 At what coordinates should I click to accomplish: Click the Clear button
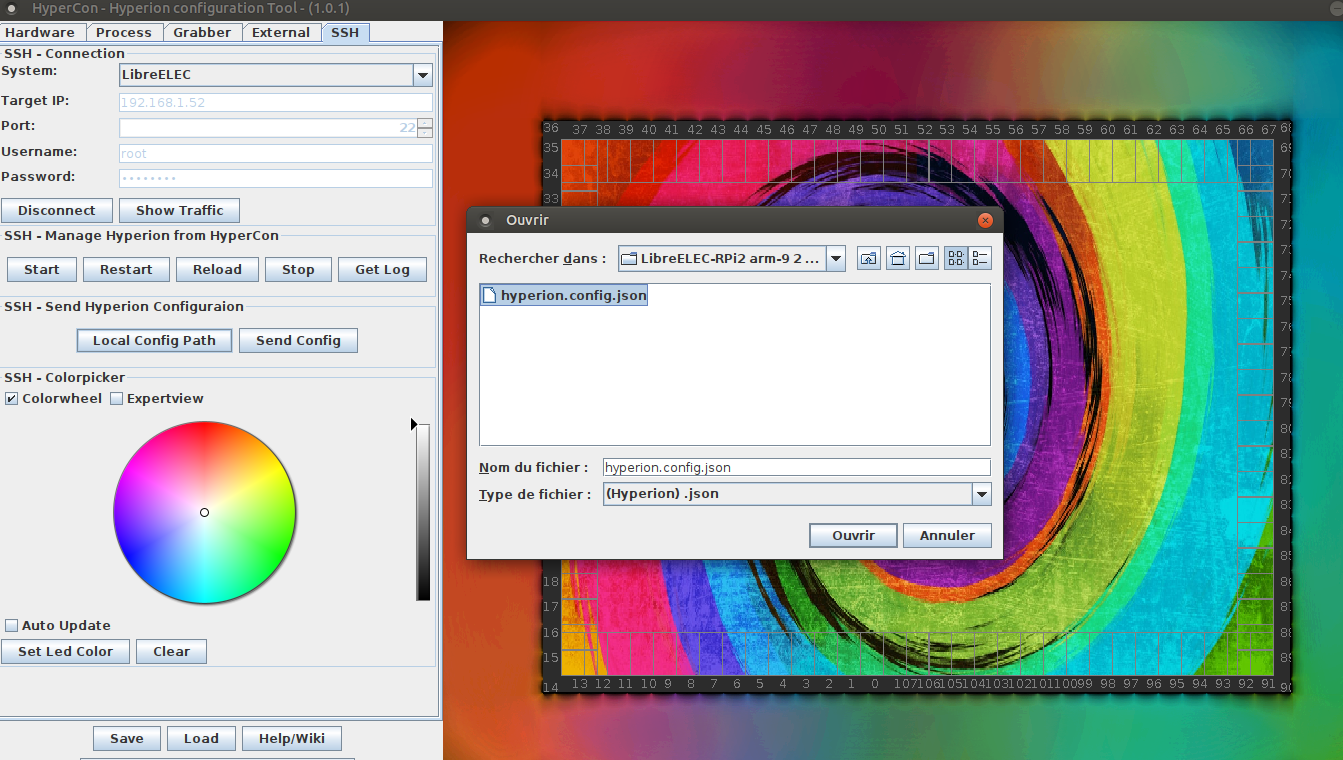[171, 651]
